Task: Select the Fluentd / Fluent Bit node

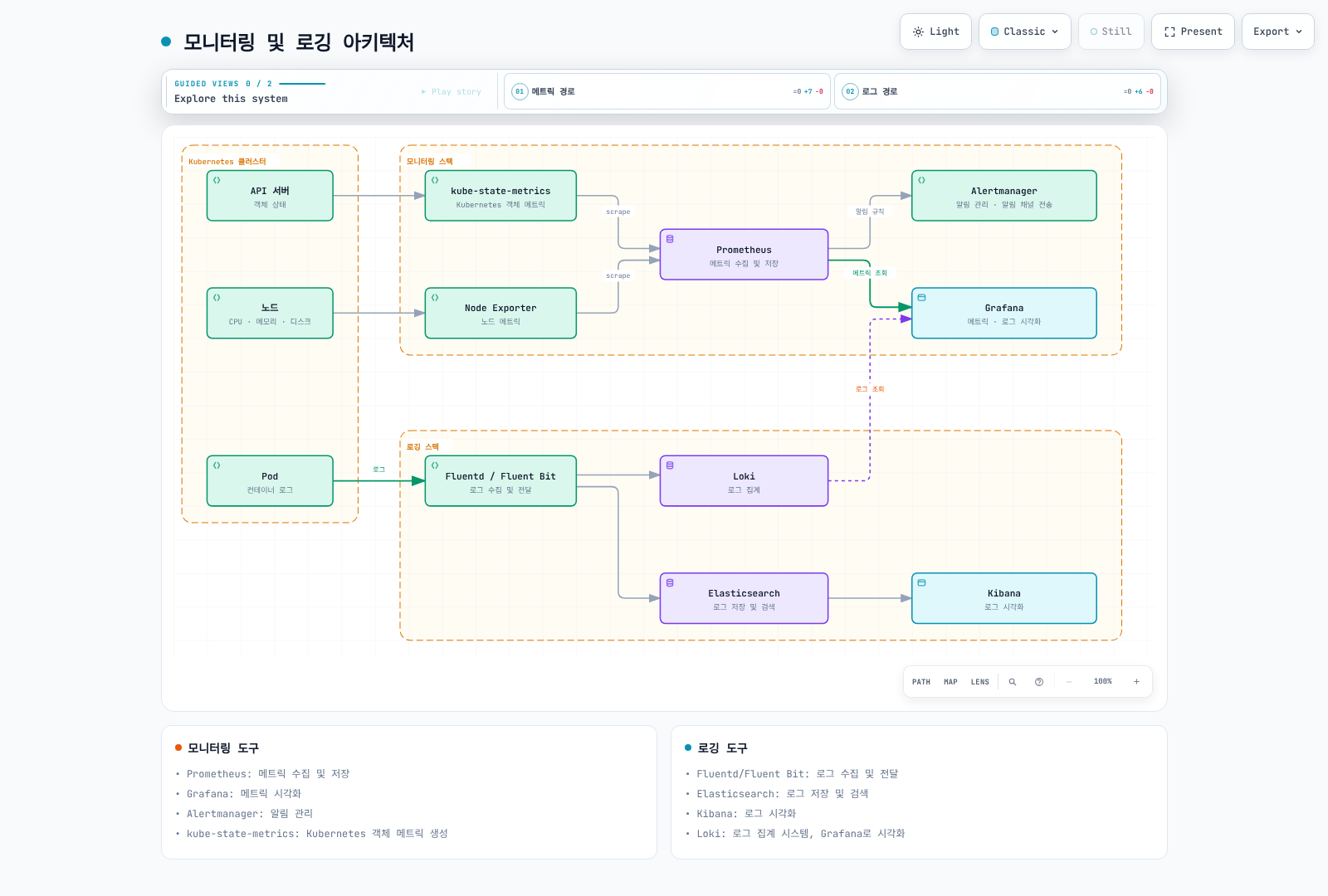Action: (500, 481)
